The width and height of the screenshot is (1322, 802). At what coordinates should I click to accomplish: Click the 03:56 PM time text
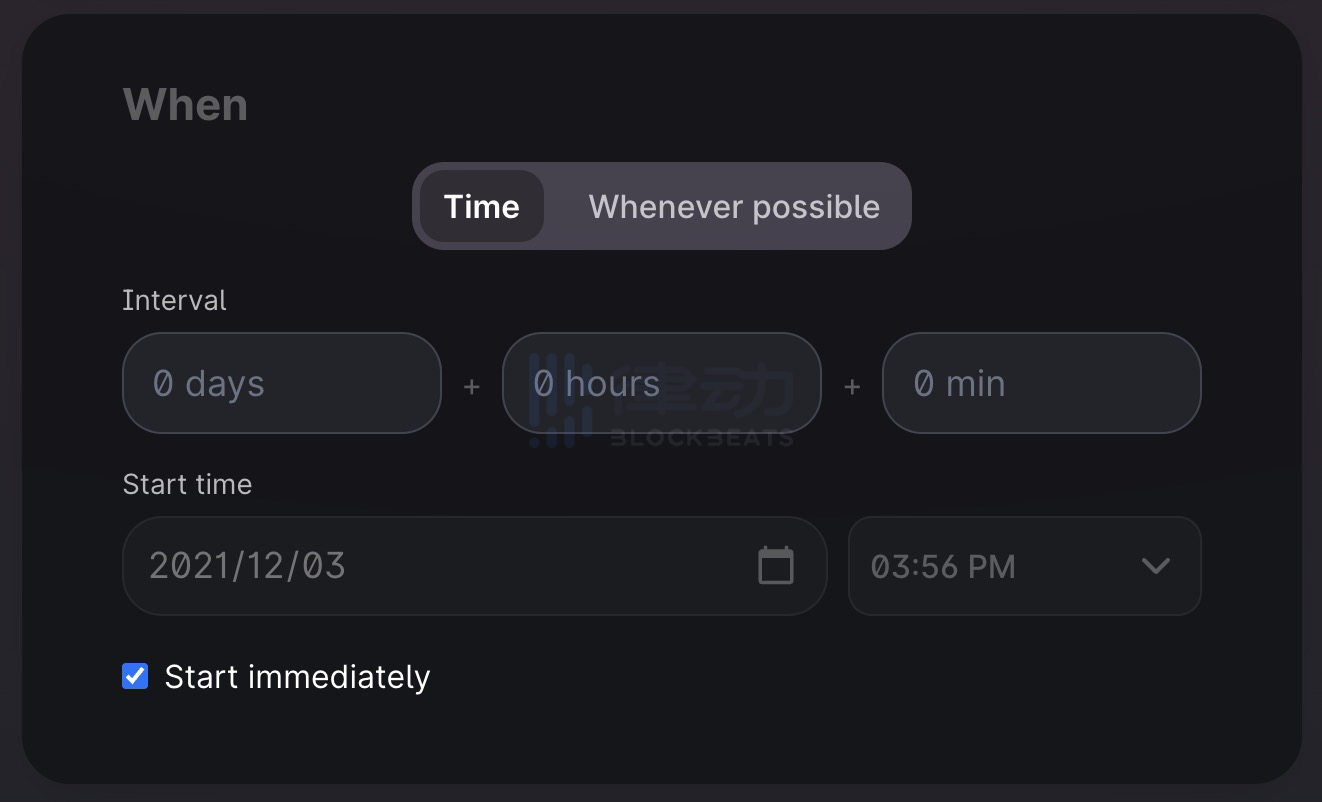(x=943, y=567)
